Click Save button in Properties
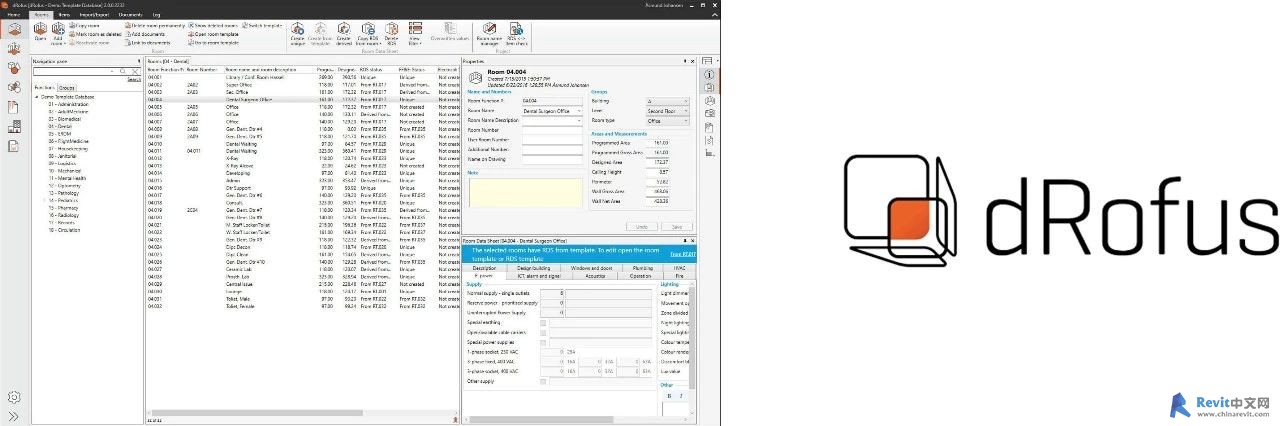 pyautogui.click(x=677, y=227)
